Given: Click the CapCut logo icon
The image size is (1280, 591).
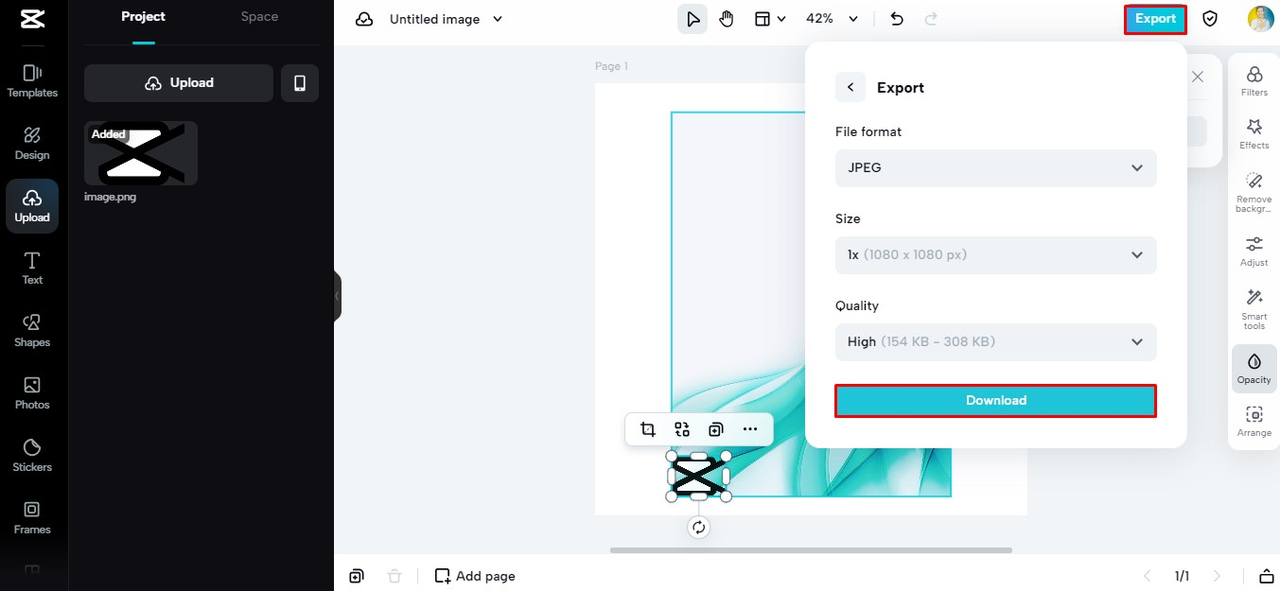Looking at the screenshot, I should point(33,19).
